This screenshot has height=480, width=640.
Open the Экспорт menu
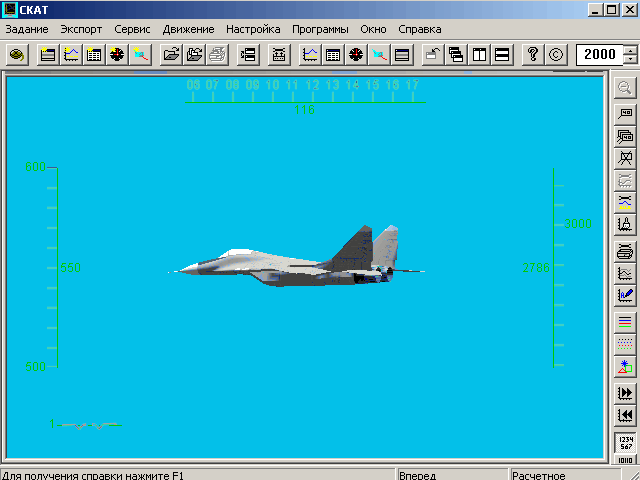coord(81,29)
